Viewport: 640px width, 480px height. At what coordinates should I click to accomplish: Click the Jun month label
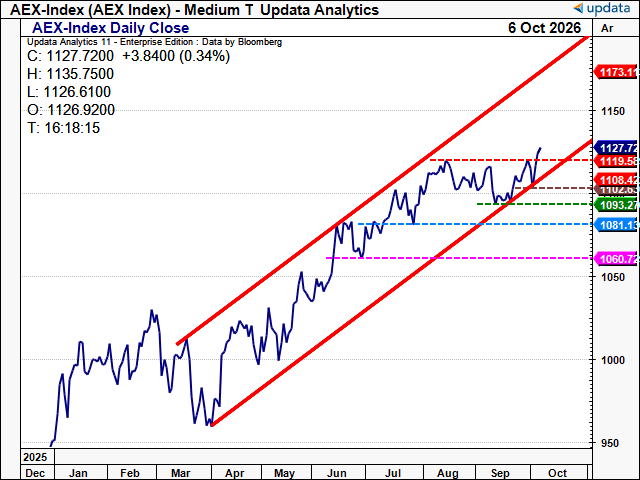[337, 473]
